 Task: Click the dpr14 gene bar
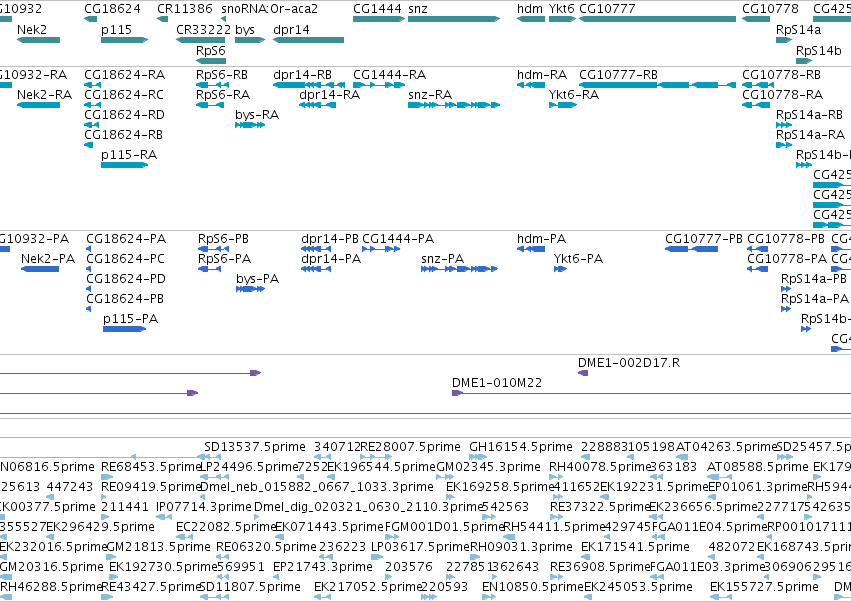point(308,40)
